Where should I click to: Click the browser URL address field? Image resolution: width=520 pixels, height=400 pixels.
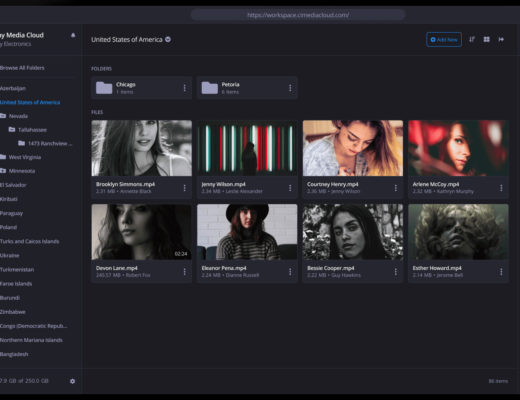(298, 15)
